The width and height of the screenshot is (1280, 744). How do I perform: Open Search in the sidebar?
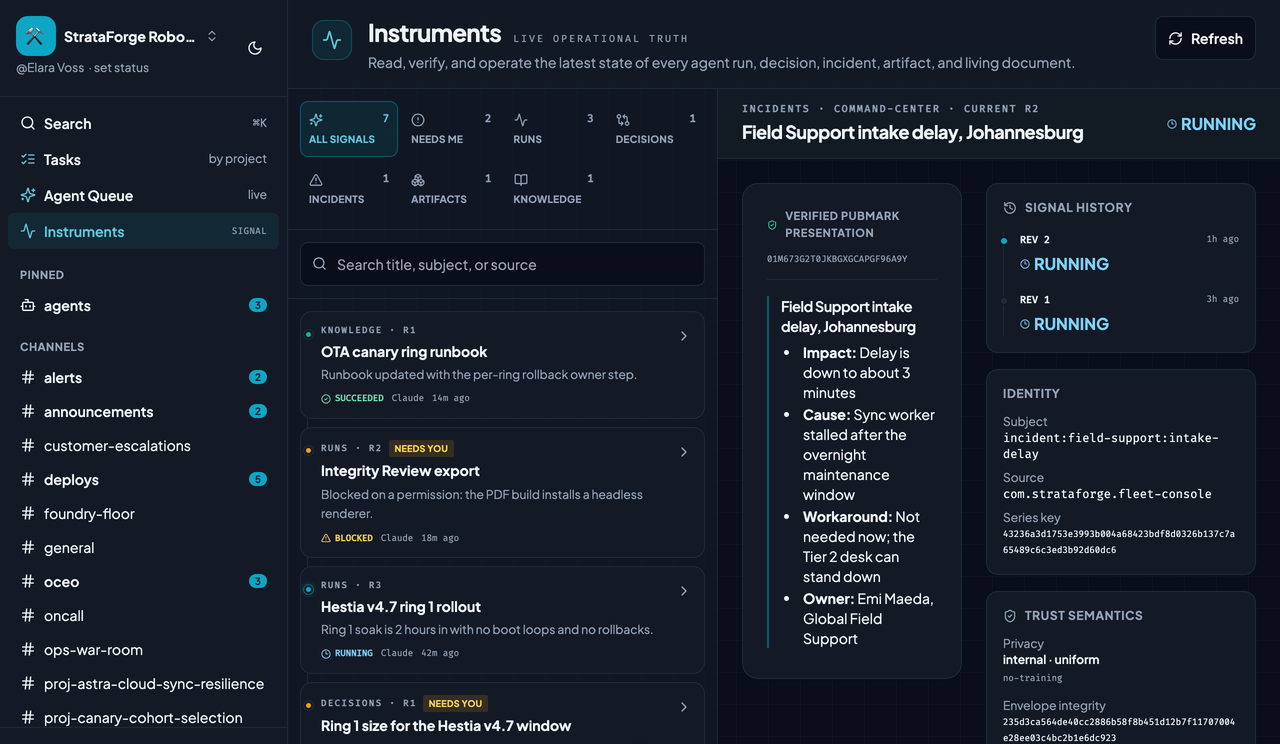pos(143,124)
